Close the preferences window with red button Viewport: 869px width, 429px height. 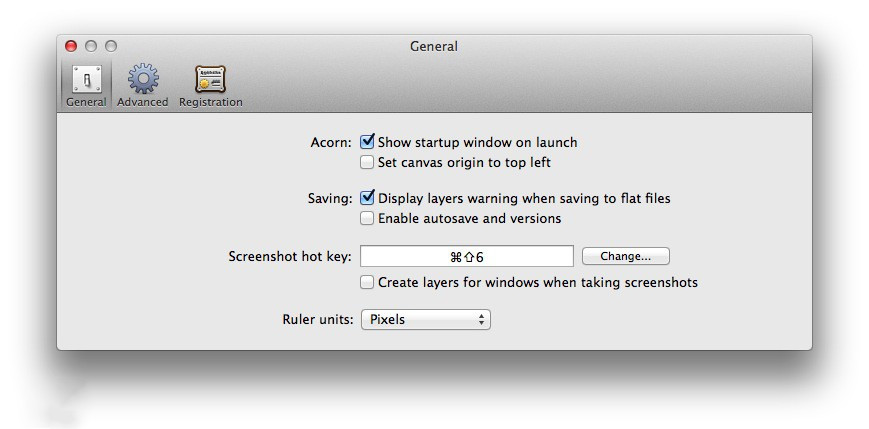click(x=71, y=46)
